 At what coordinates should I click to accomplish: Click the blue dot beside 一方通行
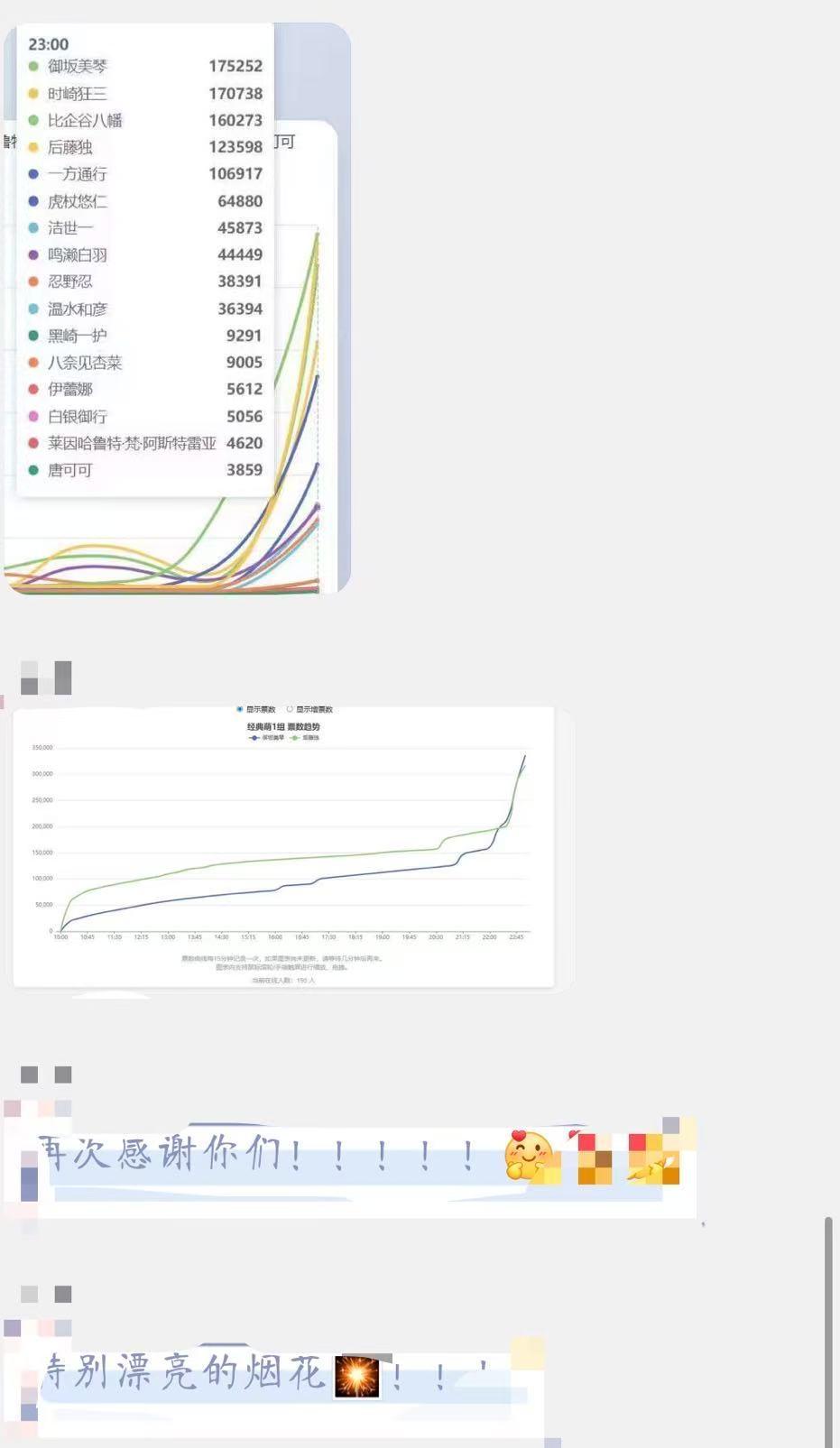coord(33,174)
